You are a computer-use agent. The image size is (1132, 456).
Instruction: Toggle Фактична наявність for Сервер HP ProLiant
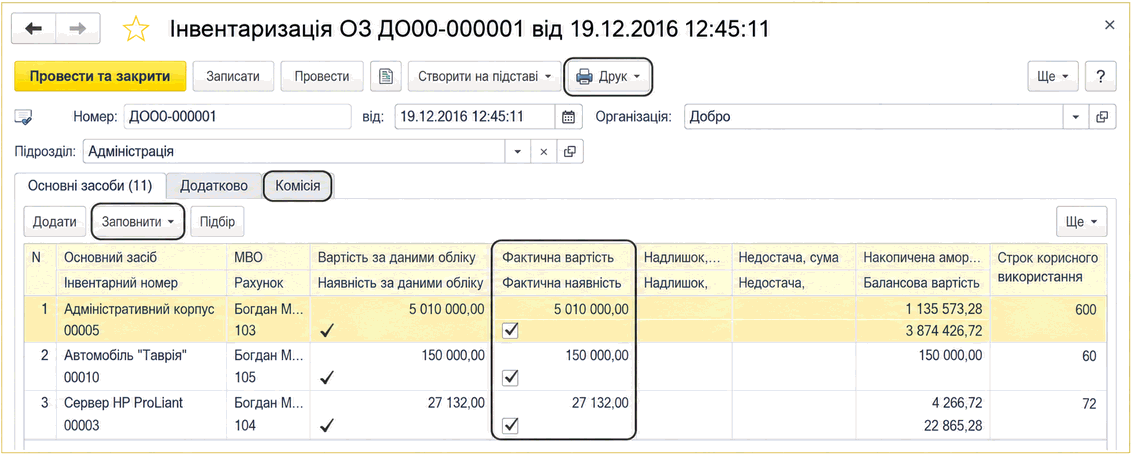(x=510, y=425)
